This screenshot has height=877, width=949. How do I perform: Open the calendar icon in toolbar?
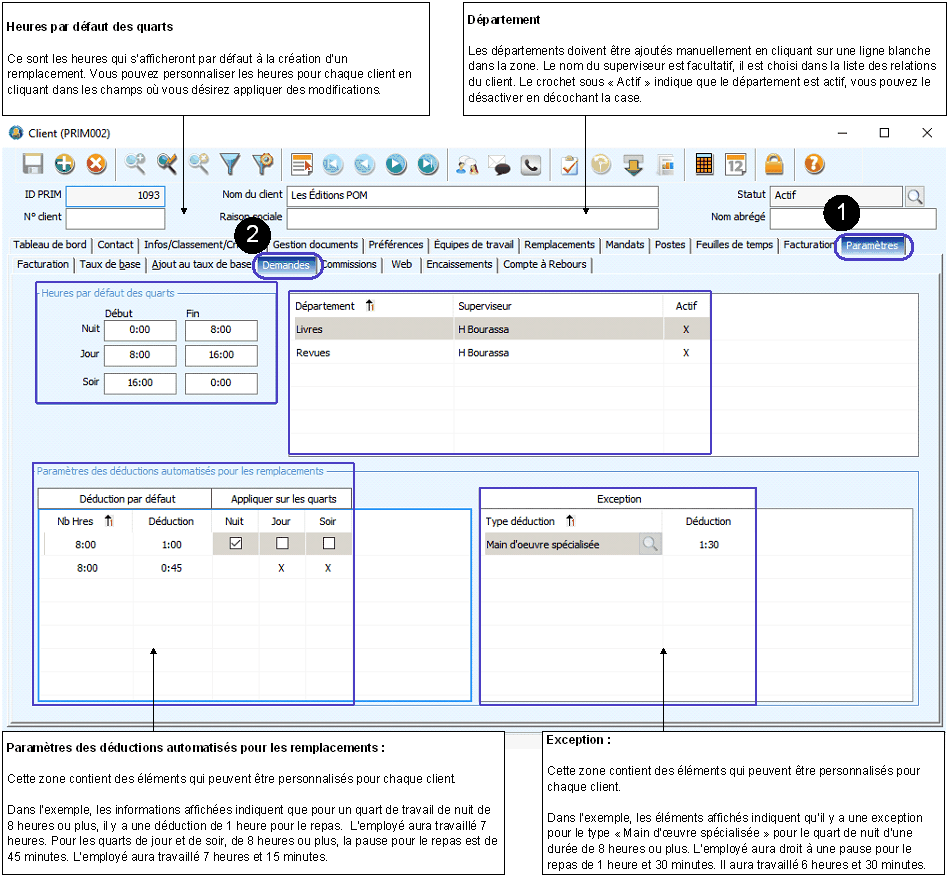coord(735,165)
